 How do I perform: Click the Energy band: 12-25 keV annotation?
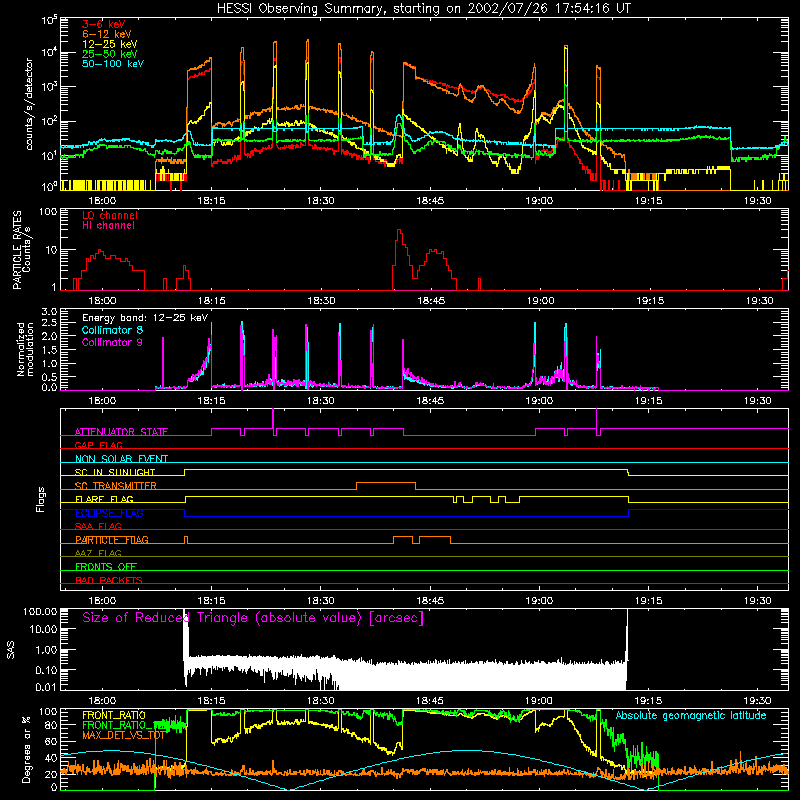click(x=145, y=318)
